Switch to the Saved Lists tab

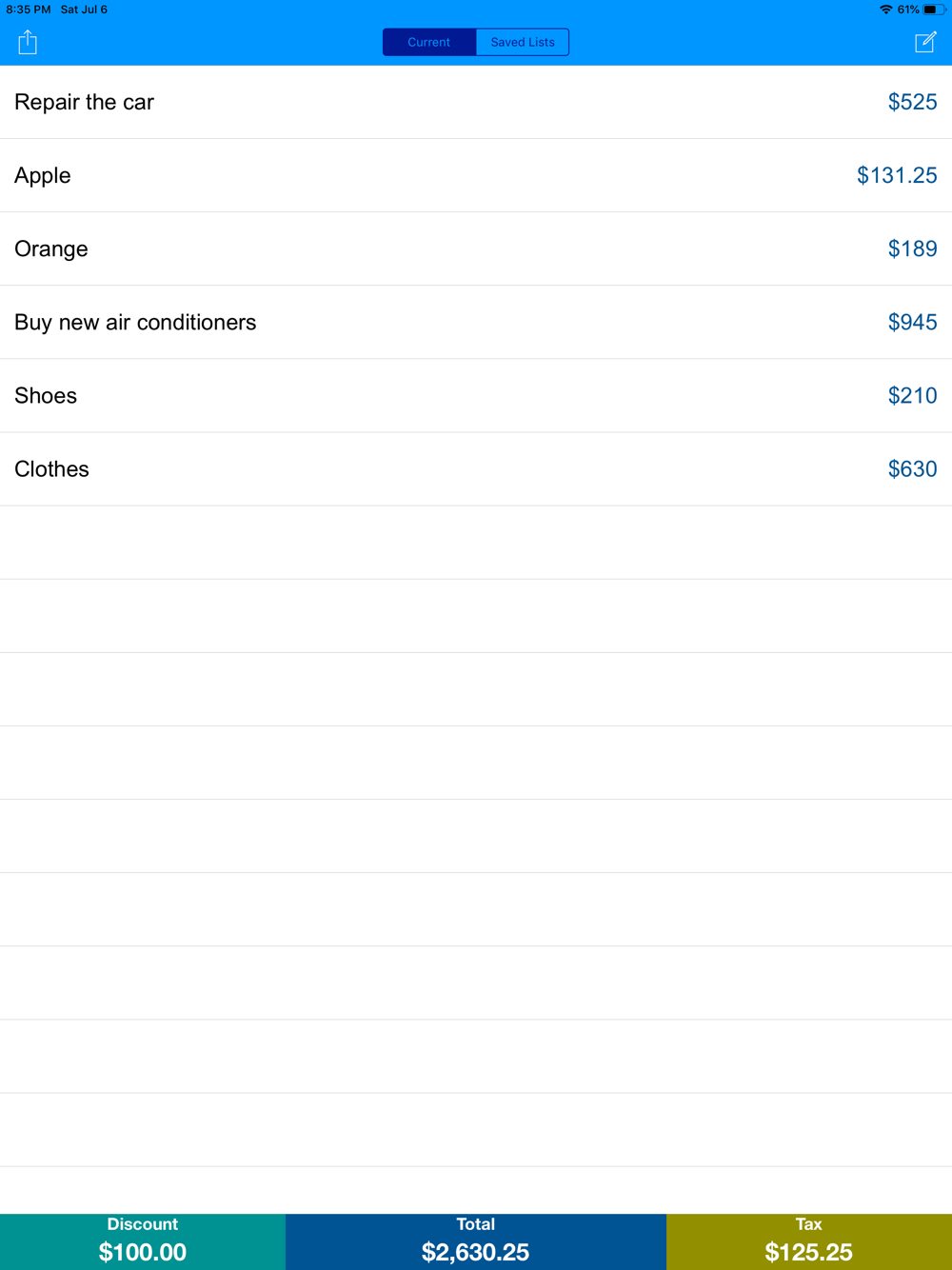[x=523, y=42]
